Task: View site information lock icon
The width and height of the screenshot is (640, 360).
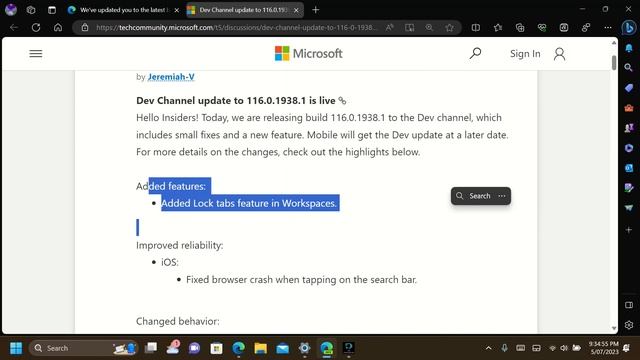Action: [84, 27]
